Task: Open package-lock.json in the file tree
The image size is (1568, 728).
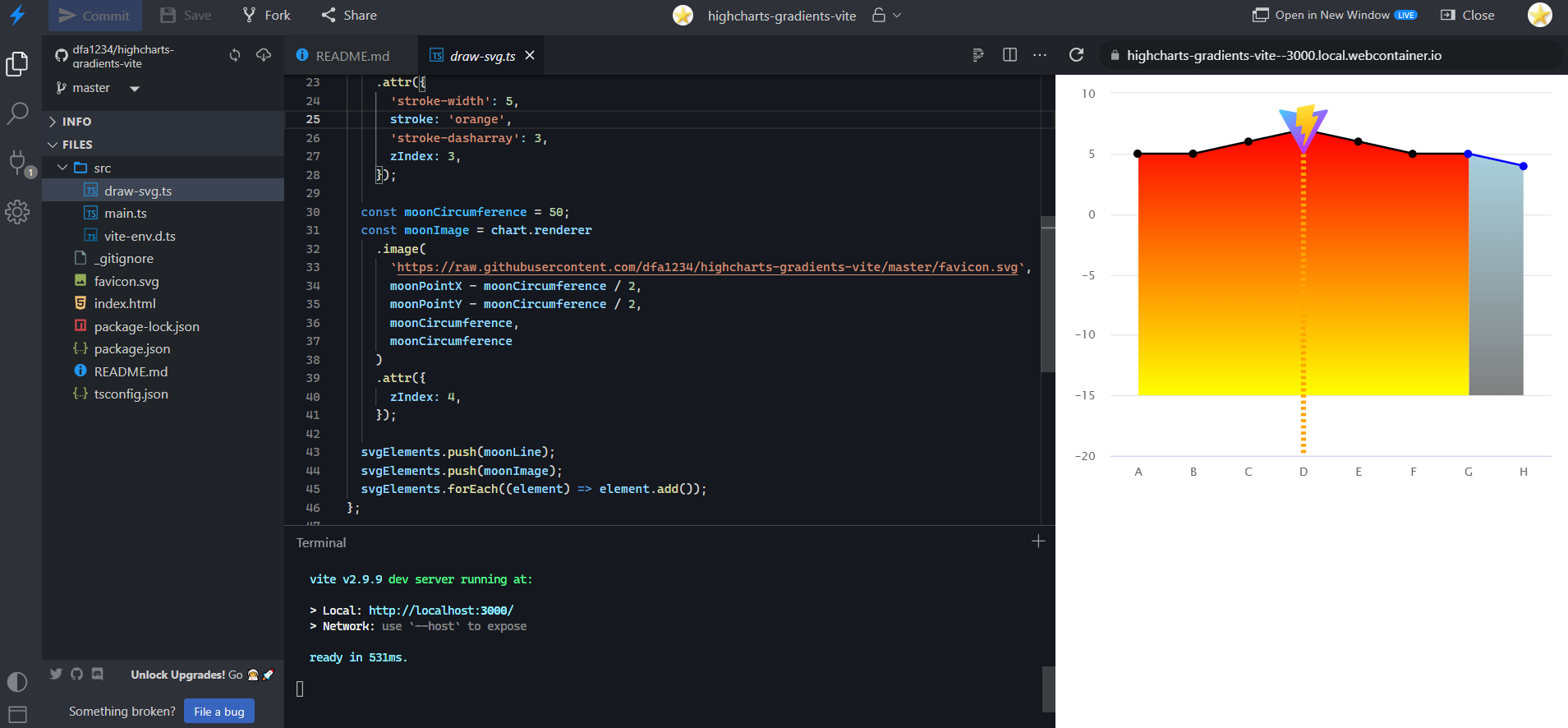Action: click(163, 326)
